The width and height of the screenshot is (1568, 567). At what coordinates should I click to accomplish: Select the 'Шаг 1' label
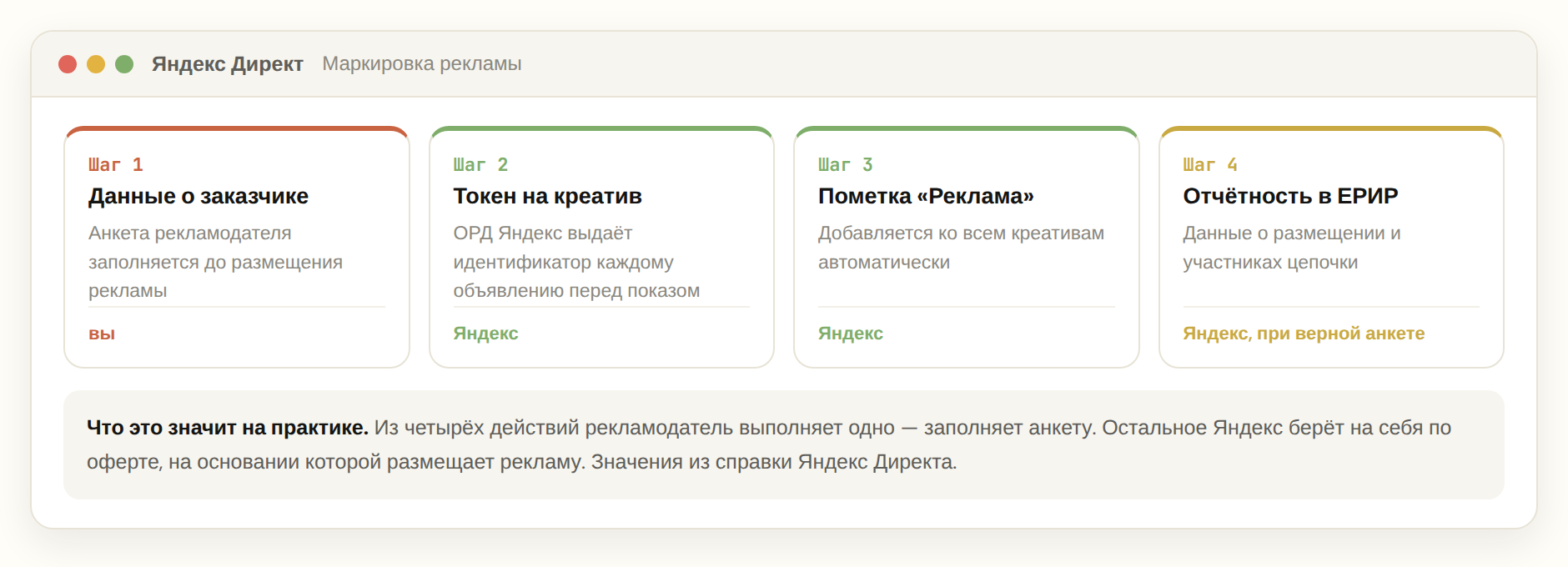point(116,165)
